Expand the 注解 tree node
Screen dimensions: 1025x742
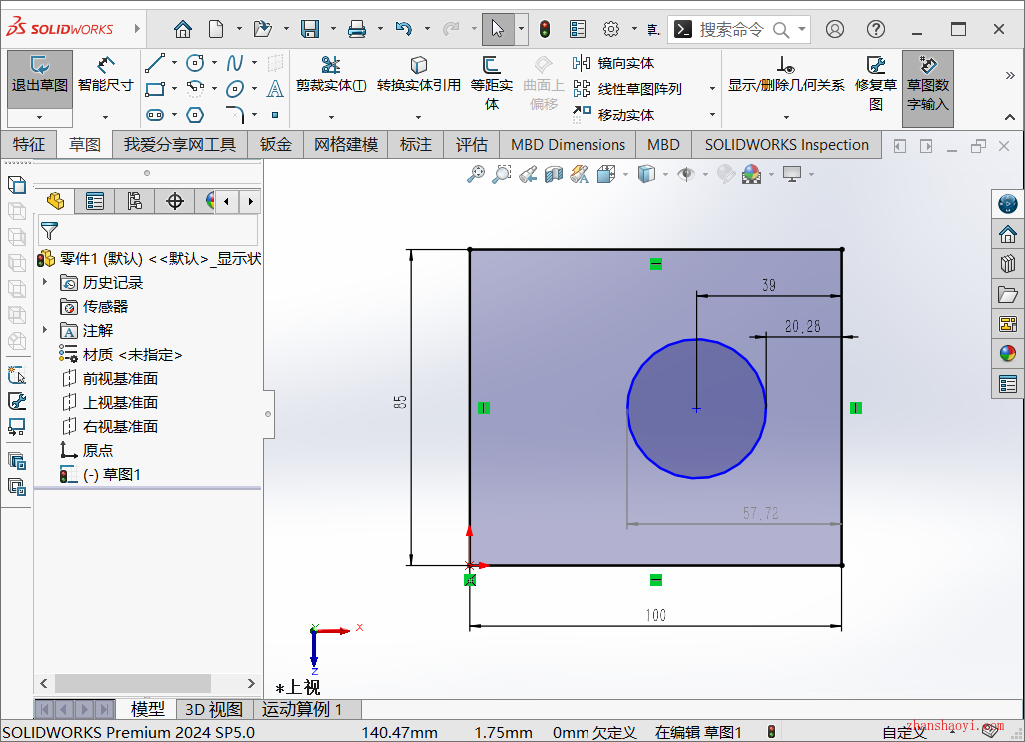coord(45,329)
